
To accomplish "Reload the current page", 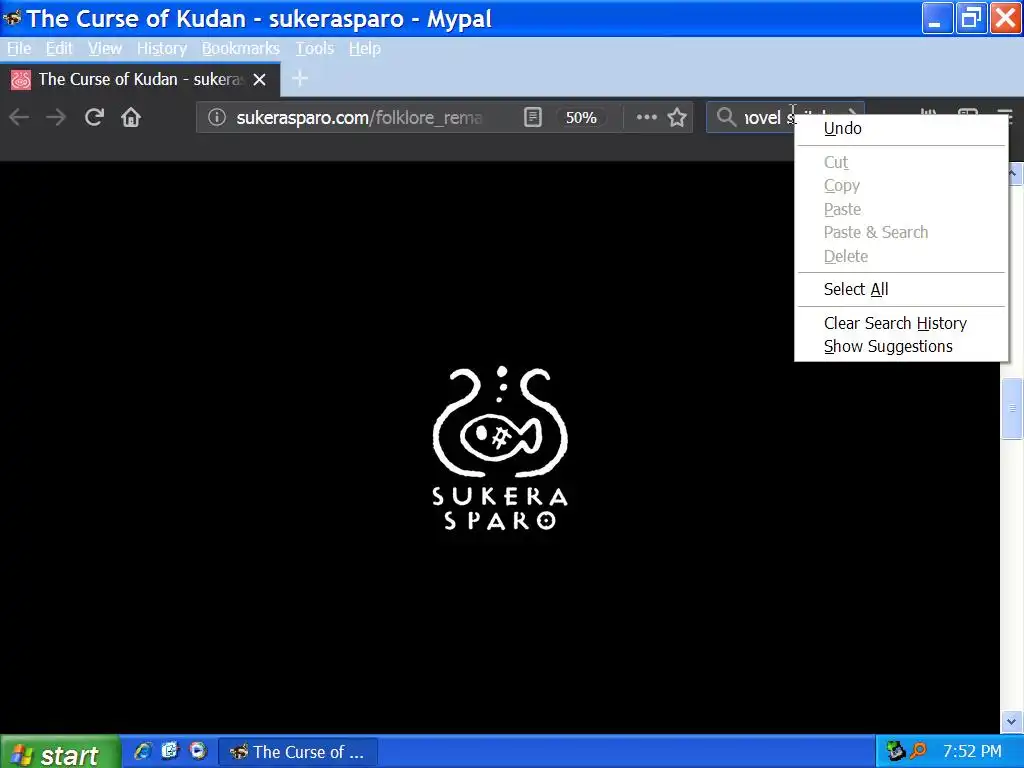I will point(94,118).
